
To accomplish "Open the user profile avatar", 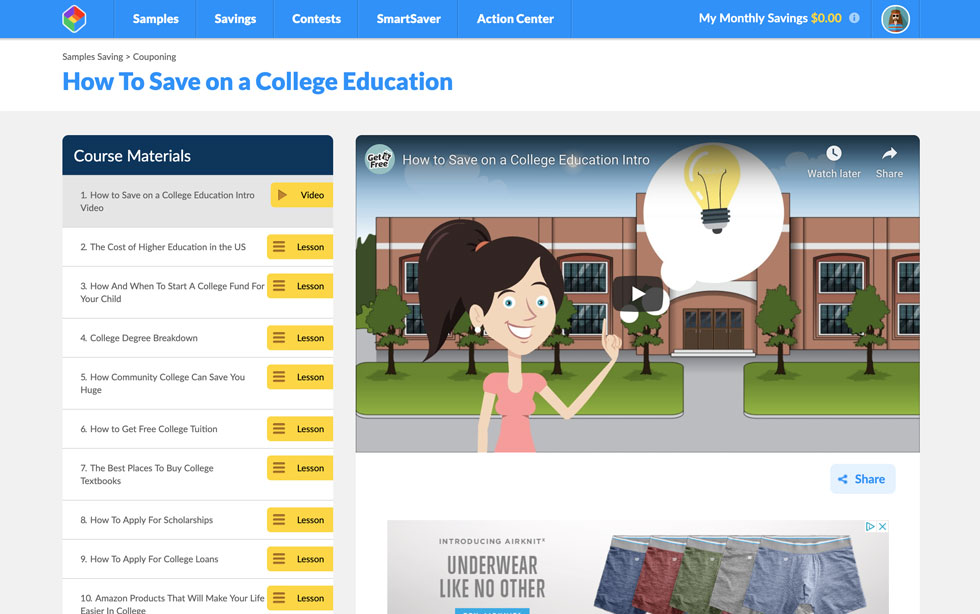I will pos(895,19).
